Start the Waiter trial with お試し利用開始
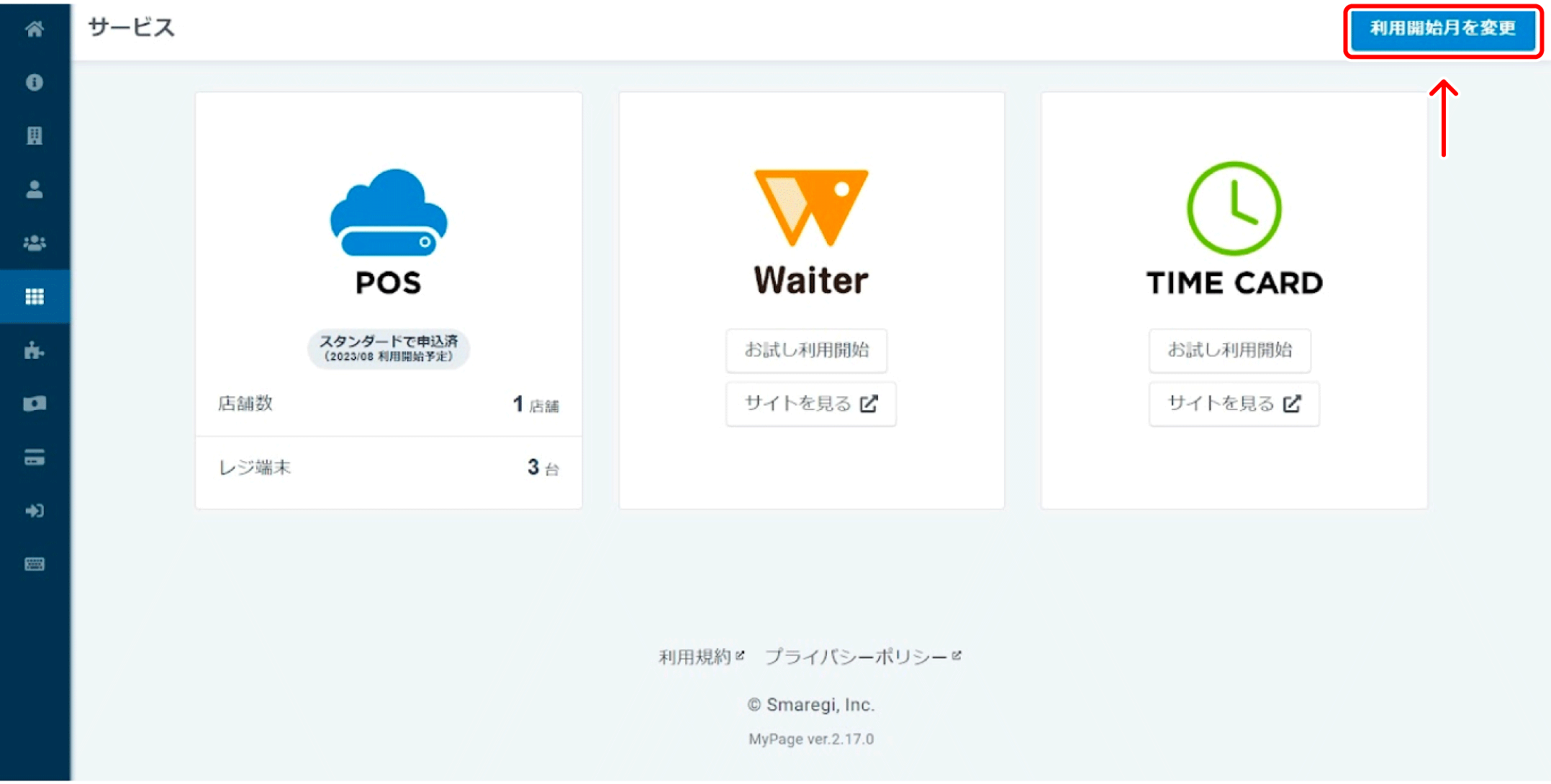1551x784 pixels. coord(806,350)
